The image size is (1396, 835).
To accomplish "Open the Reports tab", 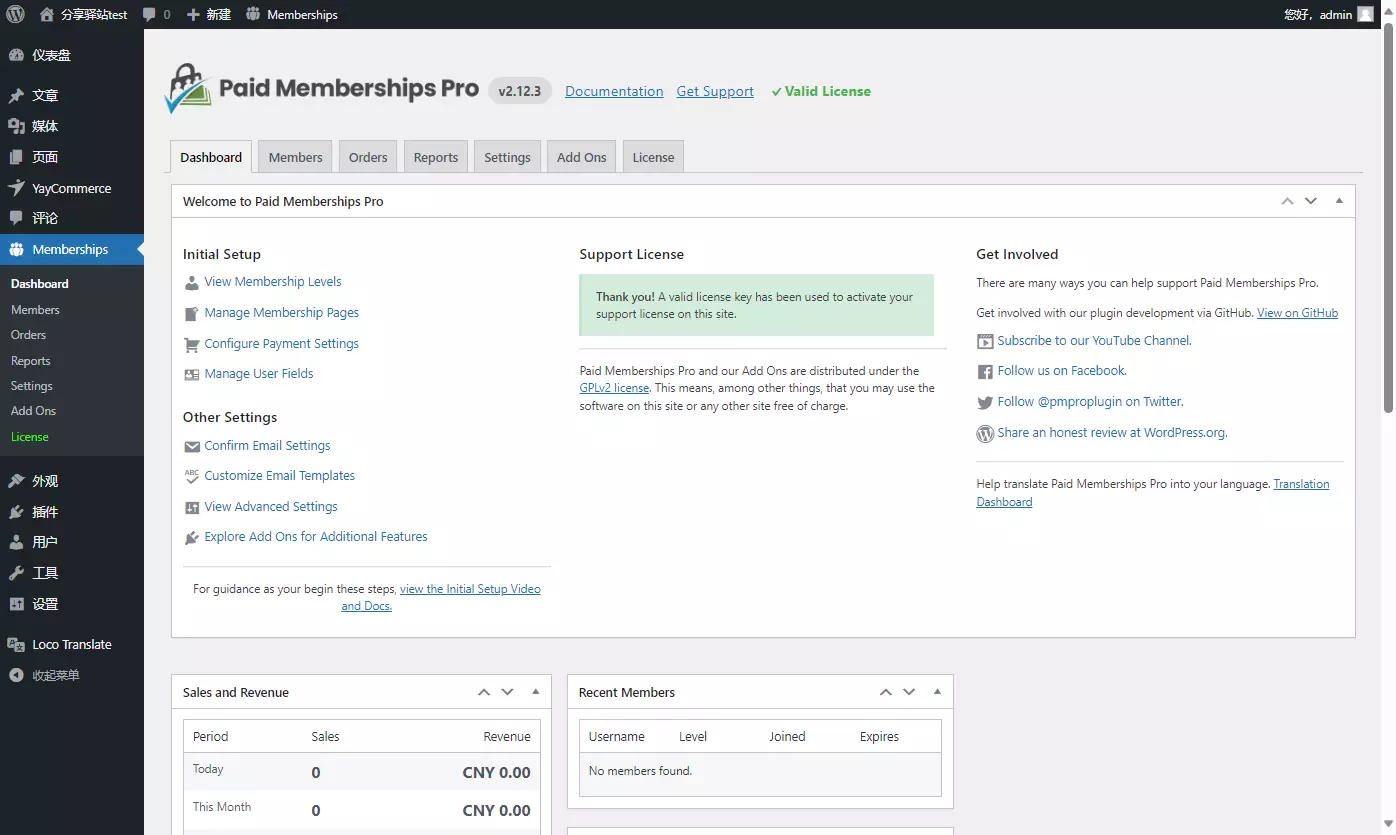I will (x=436, y=157).
